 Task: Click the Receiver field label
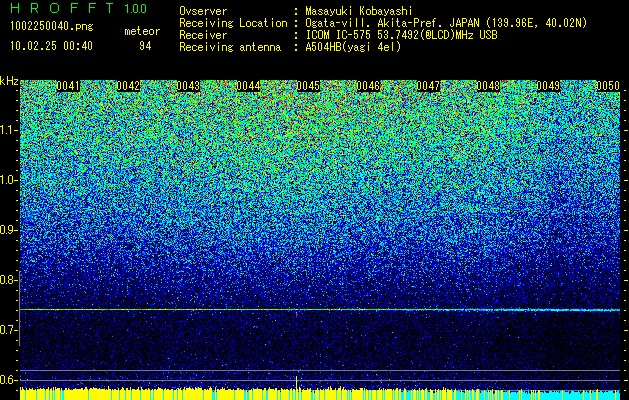click(203, 35)
